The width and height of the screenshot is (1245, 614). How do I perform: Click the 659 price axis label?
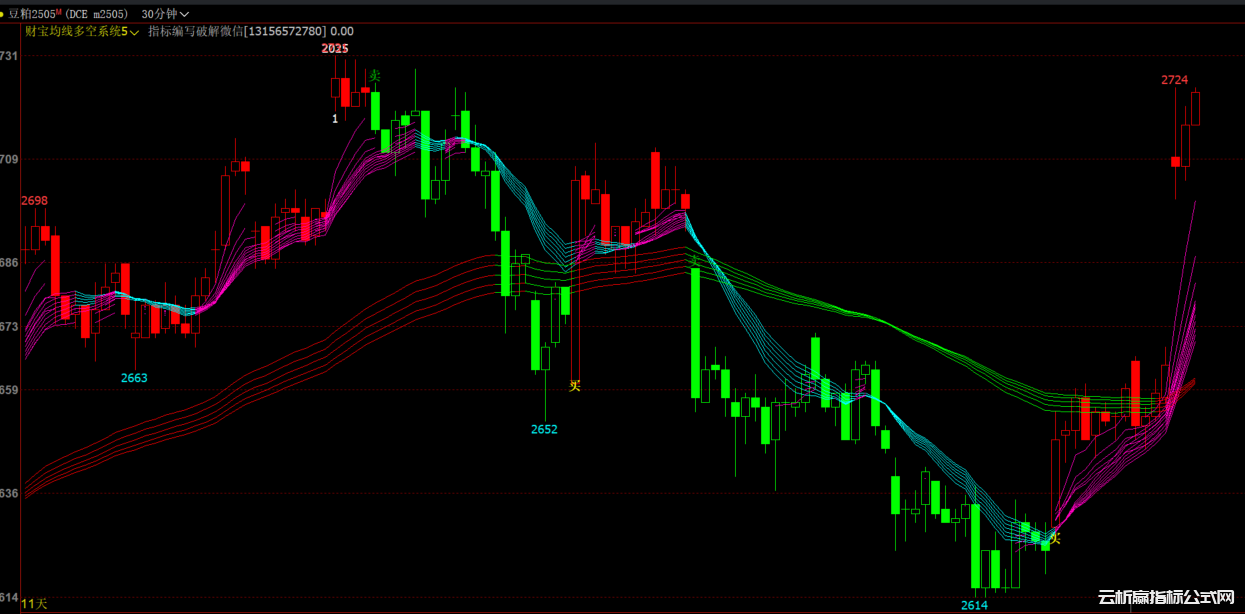click(x=9, y=389)
